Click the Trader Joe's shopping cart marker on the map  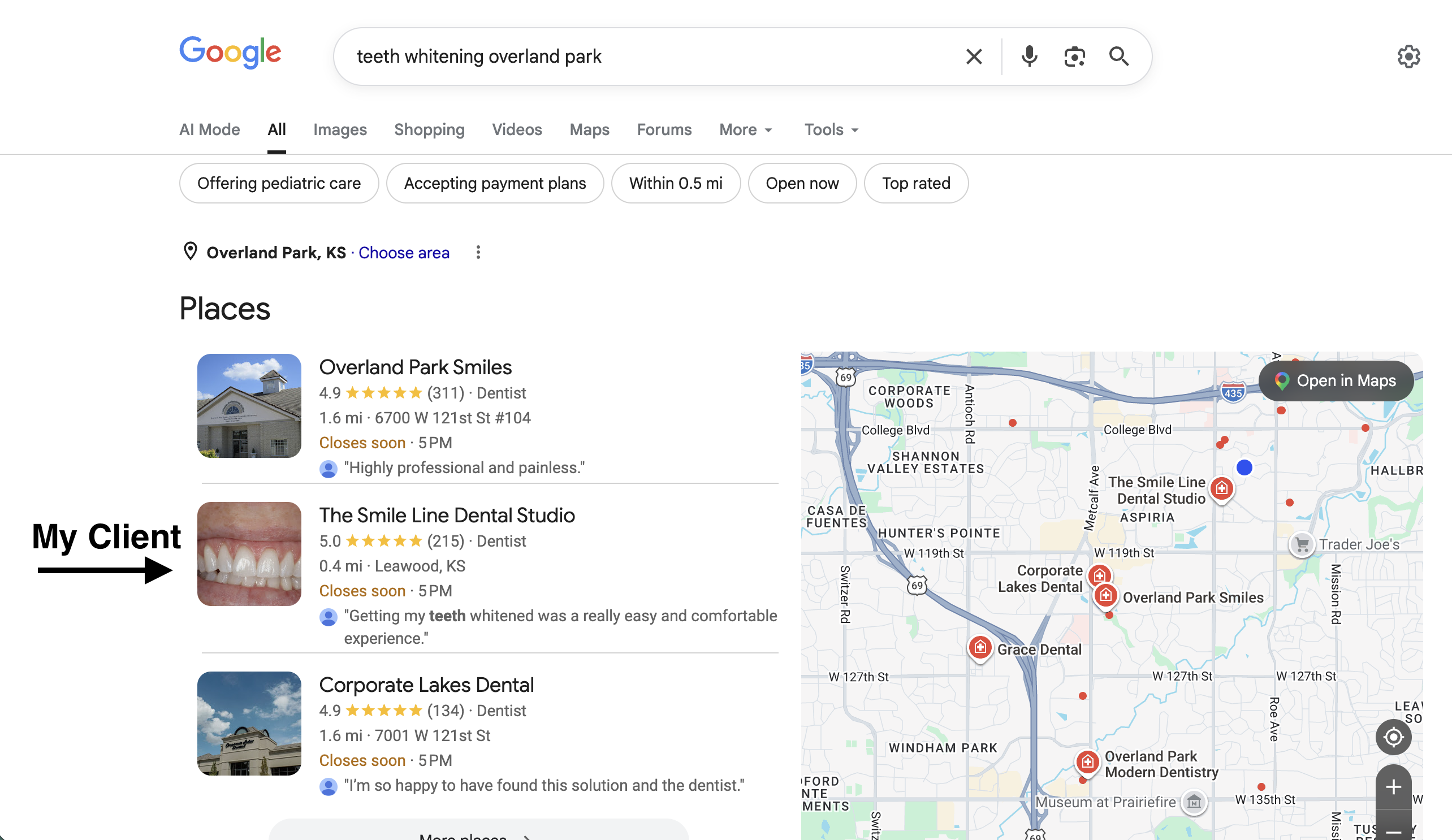(1301, 544)
